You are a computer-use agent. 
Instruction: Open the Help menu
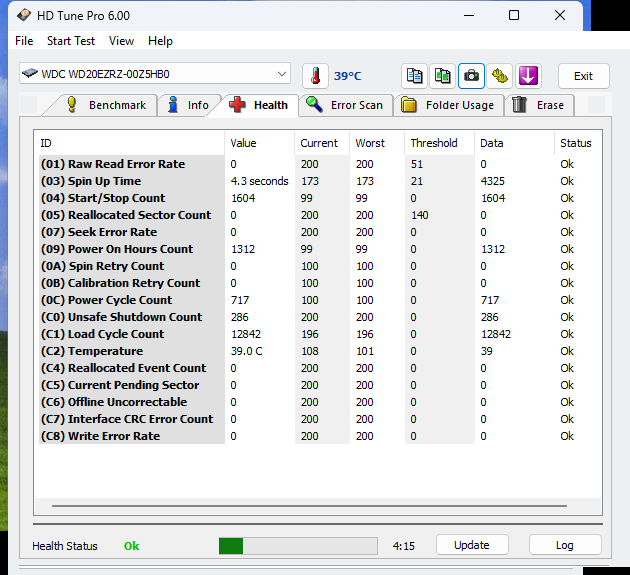tap(160, 41)
